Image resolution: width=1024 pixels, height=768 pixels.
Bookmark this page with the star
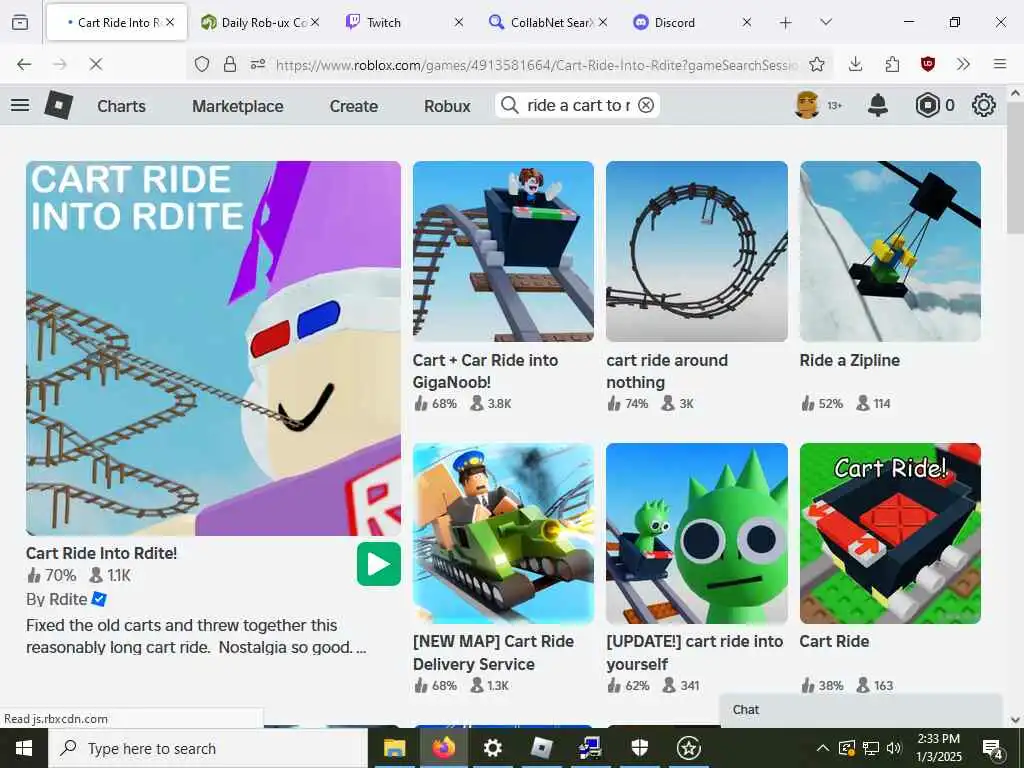[x=816, y=64]
